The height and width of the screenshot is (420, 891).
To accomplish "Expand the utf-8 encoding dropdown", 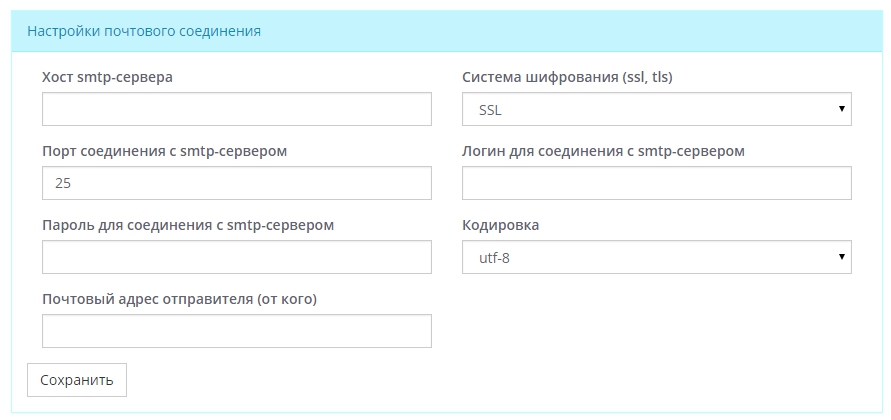I will pyautogui.click(x=656, y=257).
